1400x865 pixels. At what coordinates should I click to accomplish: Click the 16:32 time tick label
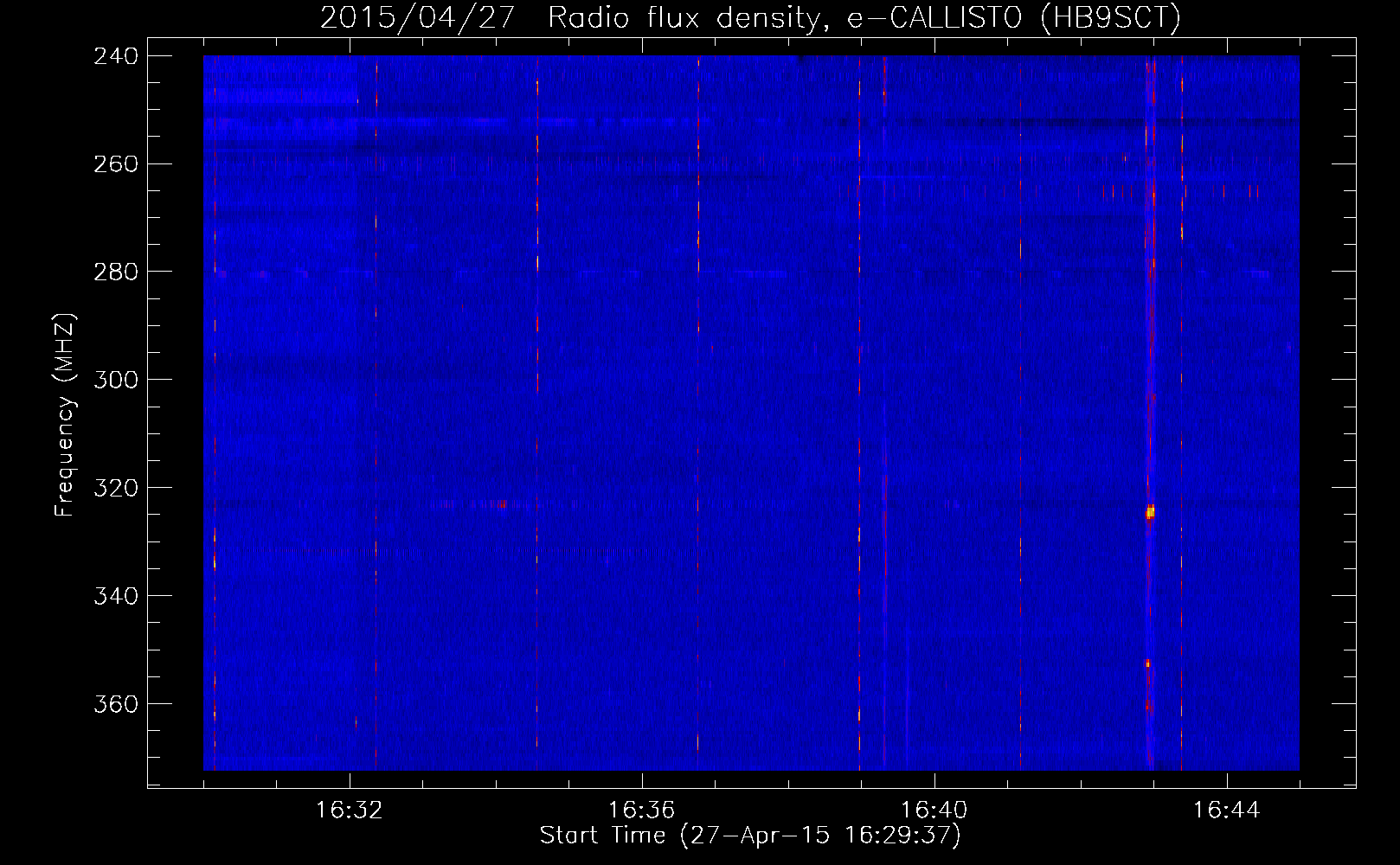[350, 811]
